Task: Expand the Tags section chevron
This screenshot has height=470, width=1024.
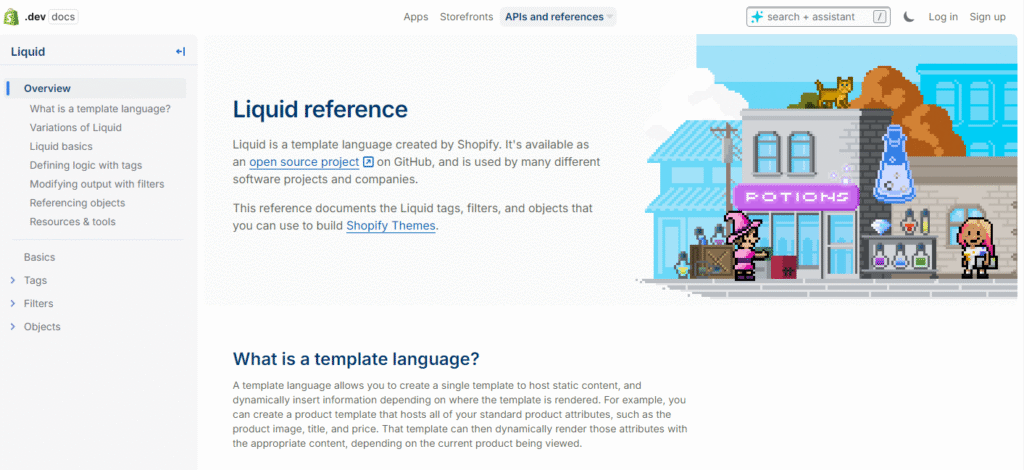Action: coord(12,281)
